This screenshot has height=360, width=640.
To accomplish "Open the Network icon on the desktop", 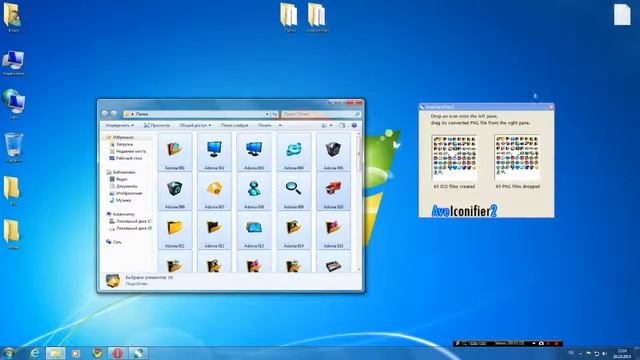I will pos(13,104).
